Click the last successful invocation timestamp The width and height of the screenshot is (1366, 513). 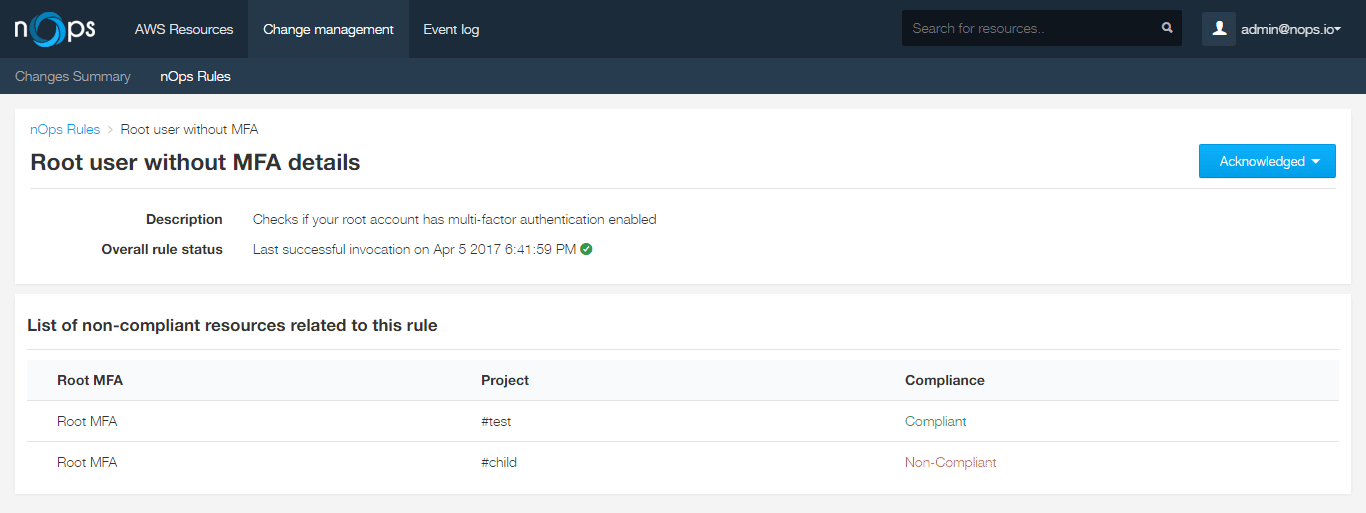tap(414, 249)
